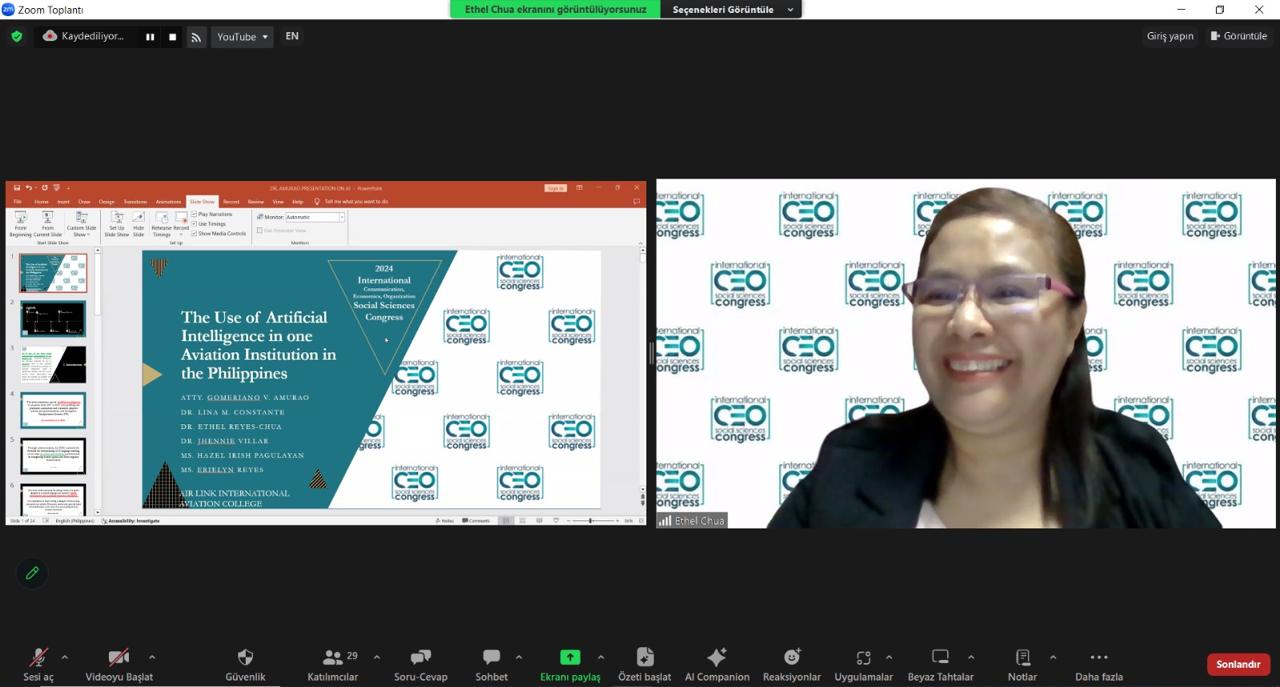Open the Görüntüle view menu
Image resolution: width=1280 pixels, height=687 pixels.
[x=1238, y=36]
